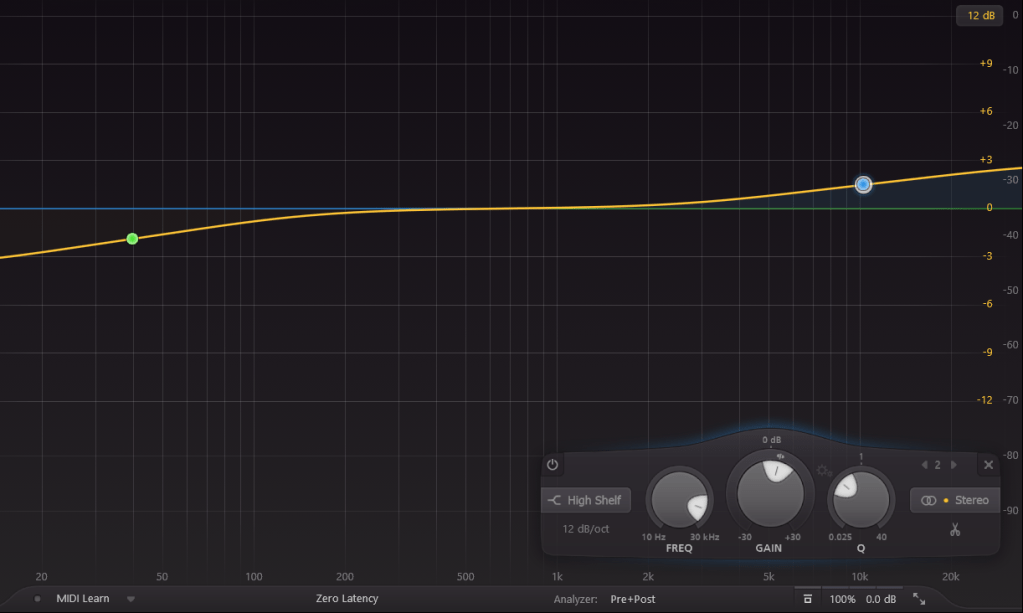
Task: Select next band with right arrow
Action: coord(953,465)
